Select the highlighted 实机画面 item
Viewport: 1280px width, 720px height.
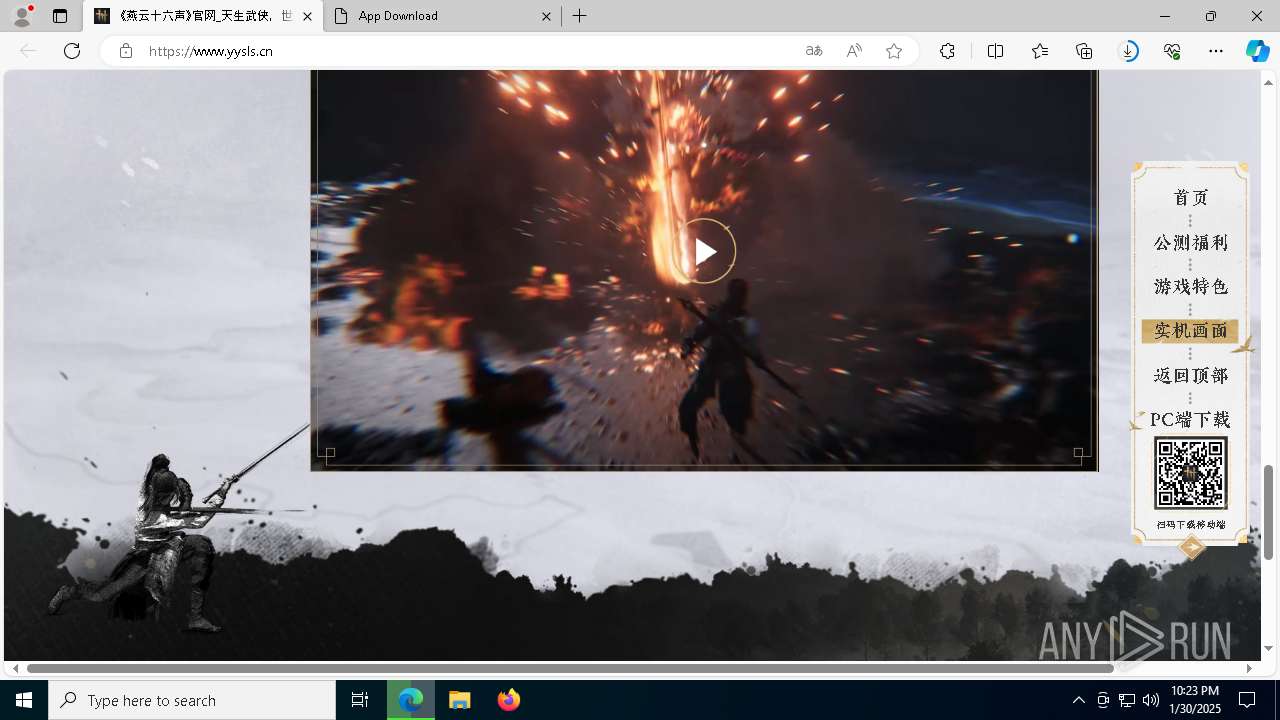[1190, 331]
